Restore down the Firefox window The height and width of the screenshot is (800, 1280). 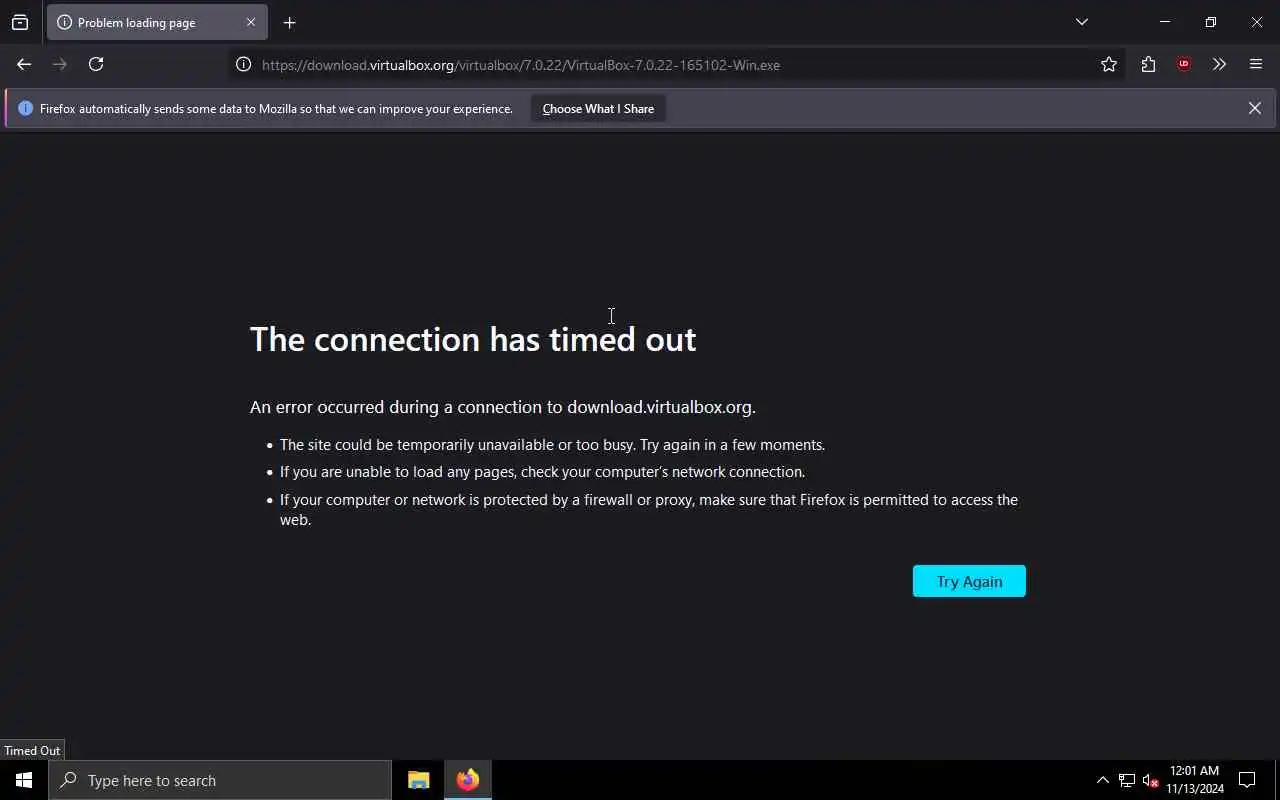click(x=1210, y=22)
